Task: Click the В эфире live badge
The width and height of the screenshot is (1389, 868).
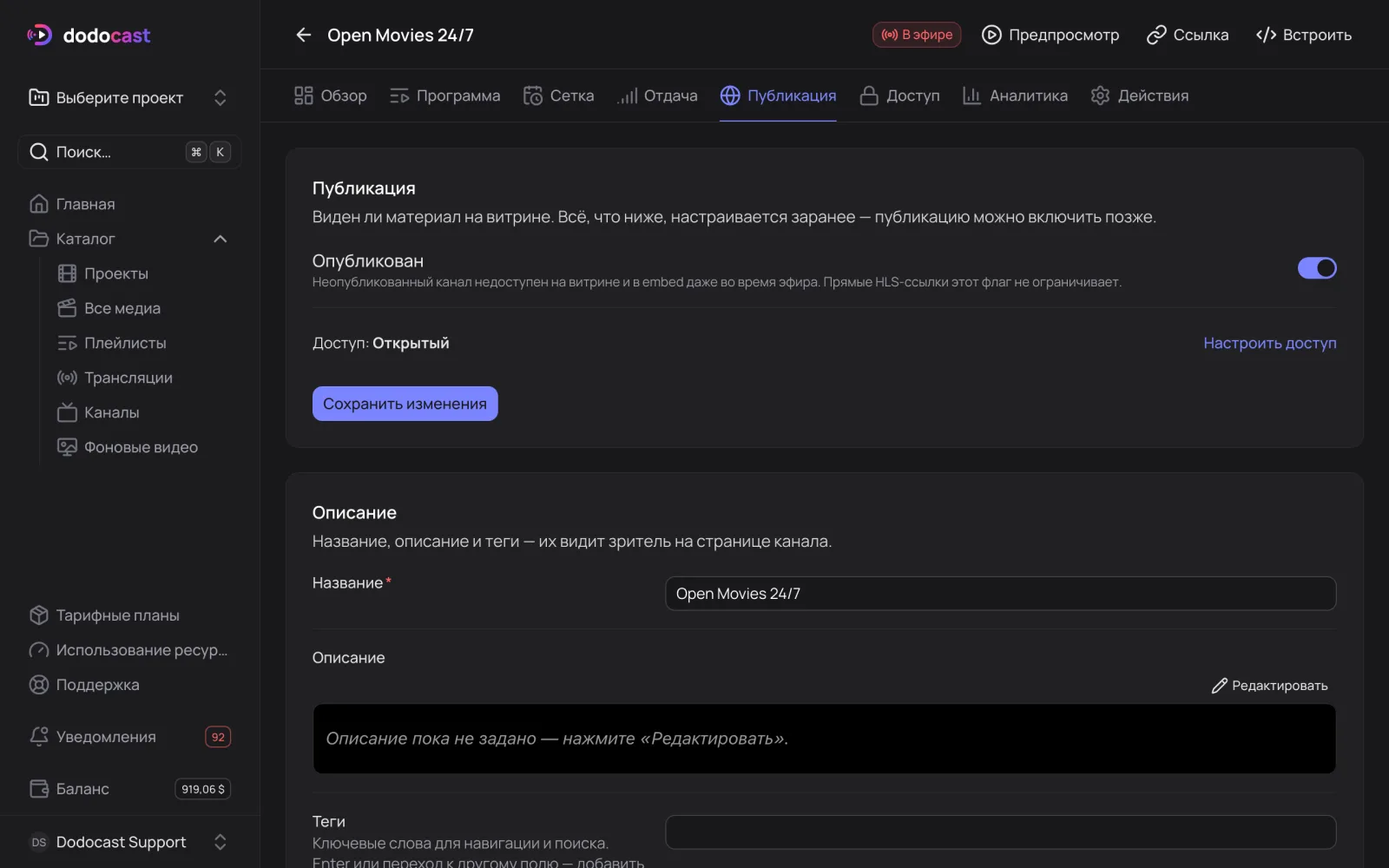Action: (917, 35)
